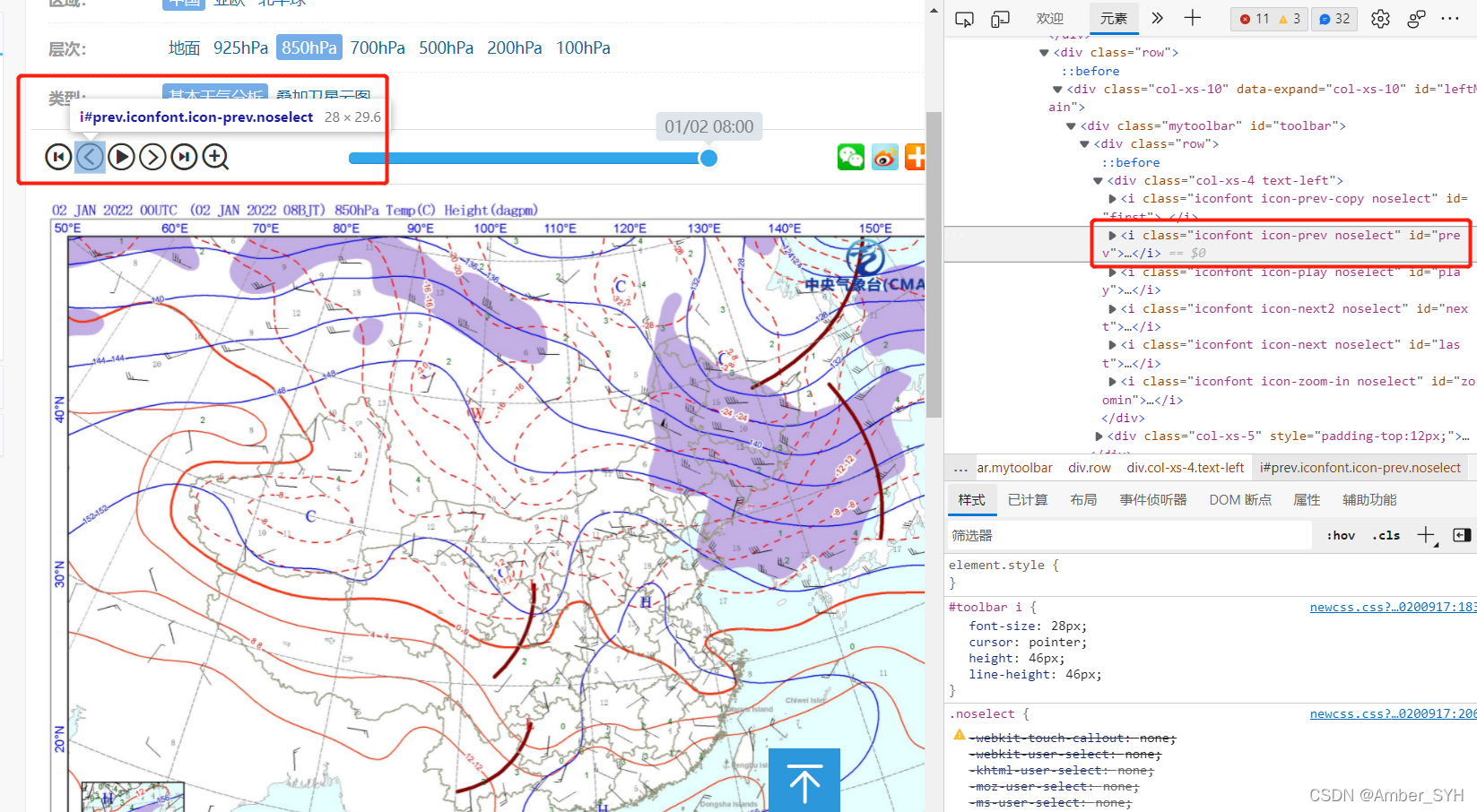Select the 700hPa level
Image resolution: width=1477 pixels, height=812 pixels.
tap(378, 48)
